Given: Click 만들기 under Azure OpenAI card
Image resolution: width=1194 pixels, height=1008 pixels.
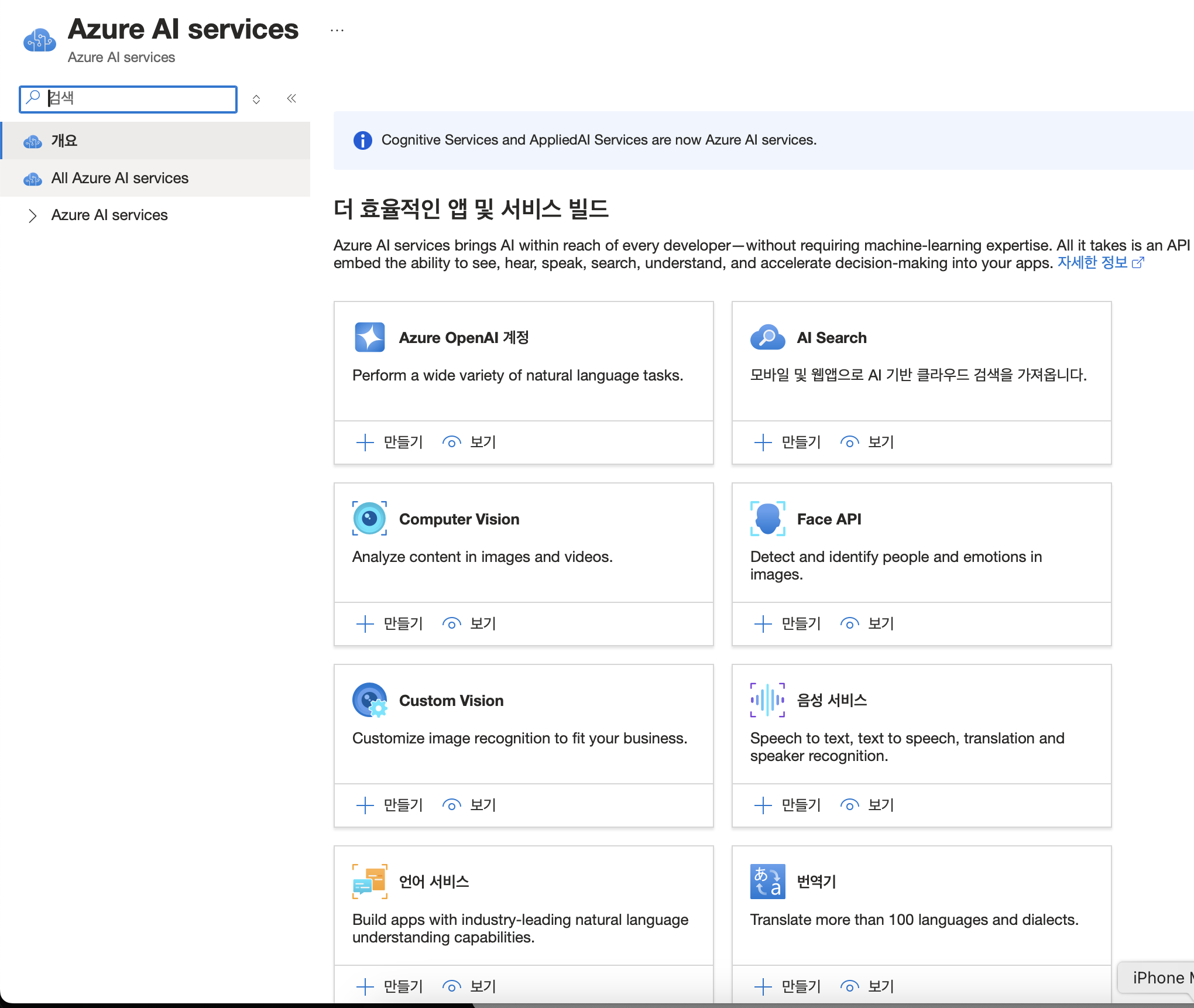Looking at the screenshot, I should [390, 443].
